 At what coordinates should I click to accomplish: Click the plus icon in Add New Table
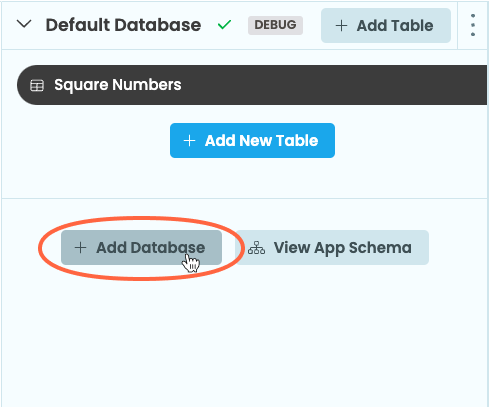click(189, 141)
